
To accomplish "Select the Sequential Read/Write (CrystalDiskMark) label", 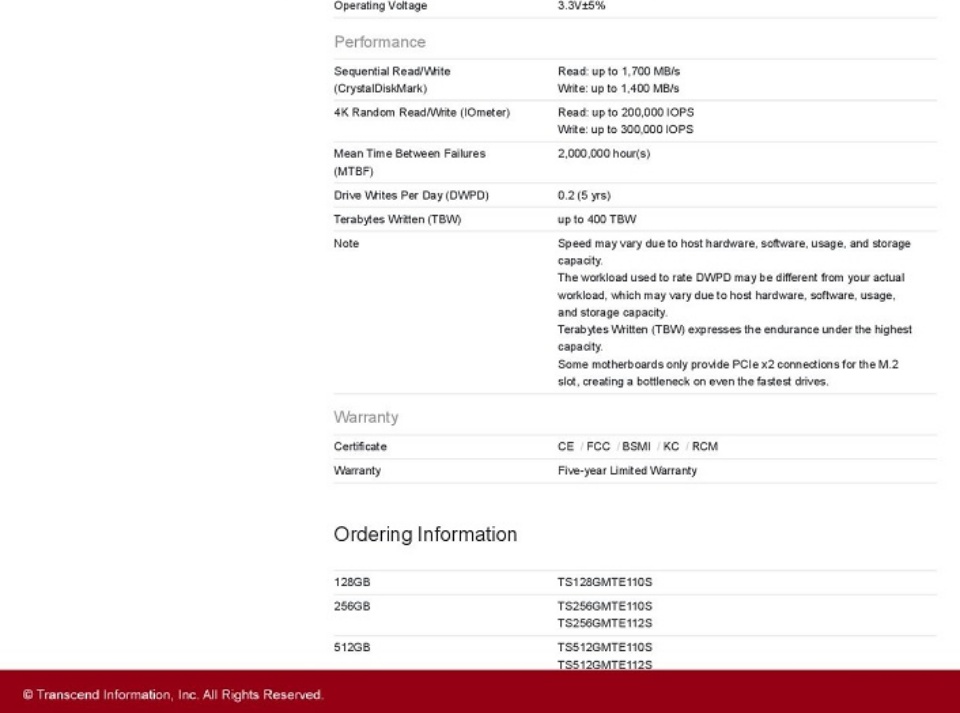I will click(x=392, y=80).
